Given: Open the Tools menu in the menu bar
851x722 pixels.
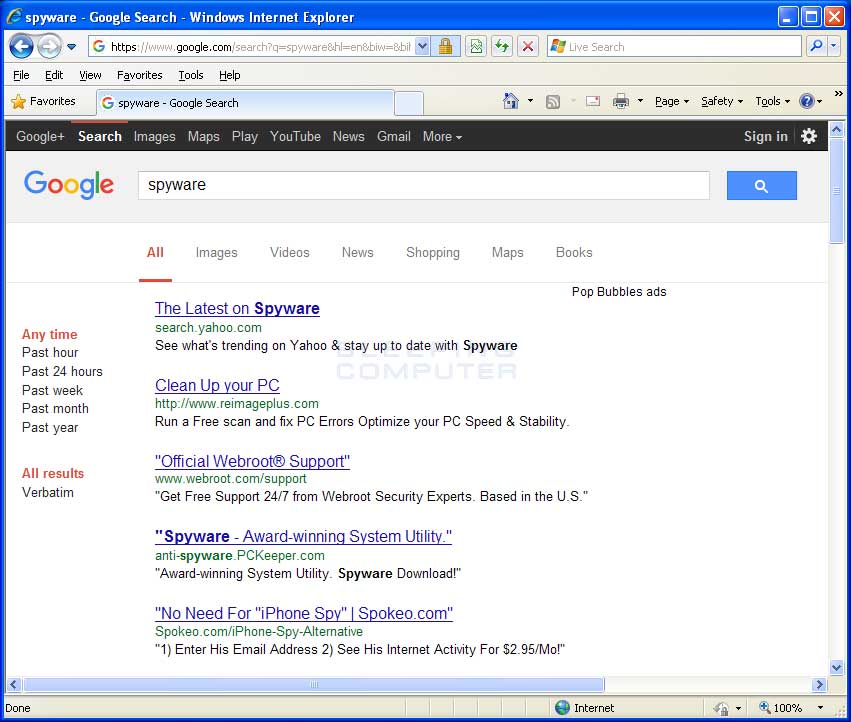Looking at the screenshot, I should coord(191,75).
